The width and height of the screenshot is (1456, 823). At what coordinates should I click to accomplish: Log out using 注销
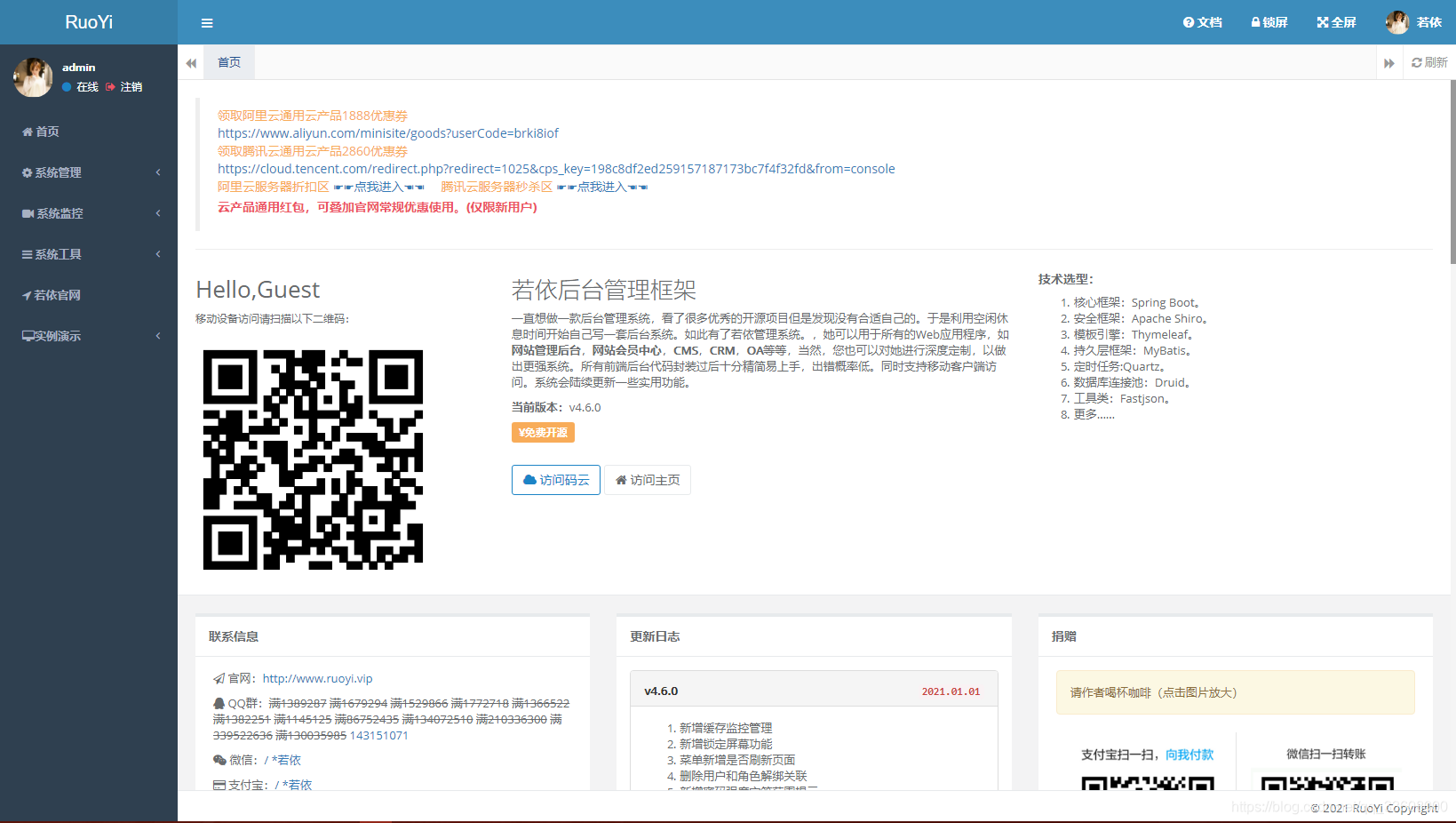124,87
